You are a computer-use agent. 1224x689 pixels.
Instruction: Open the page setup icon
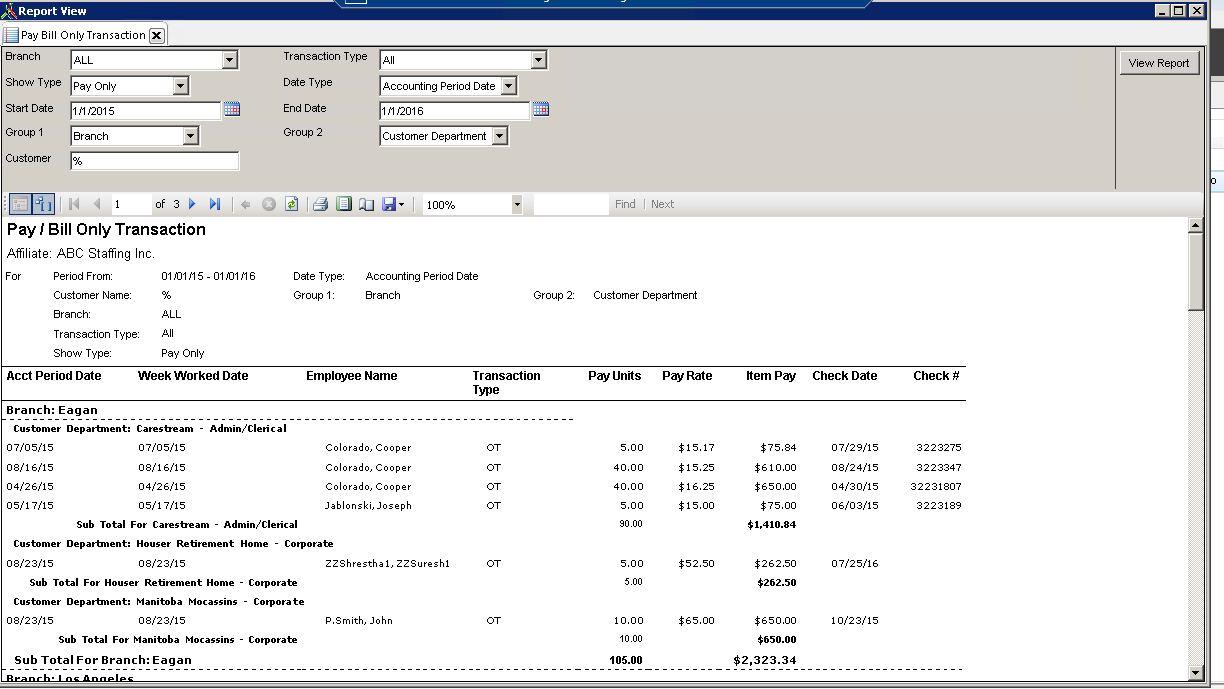click(367, 204)
